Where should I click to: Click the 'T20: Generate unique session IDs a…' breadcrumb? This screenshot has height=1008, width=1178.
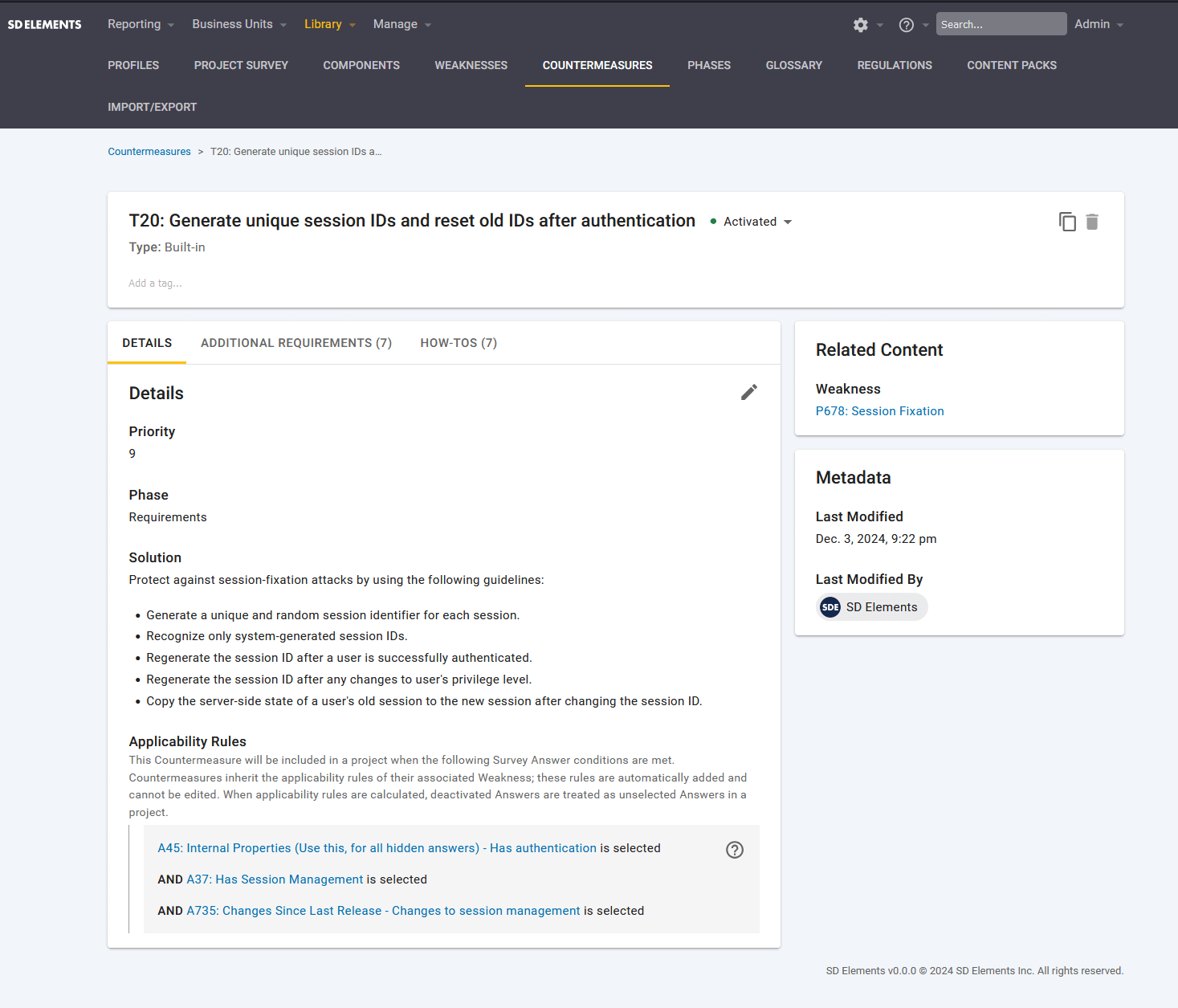pyautogui.click(x=296, y=152)
